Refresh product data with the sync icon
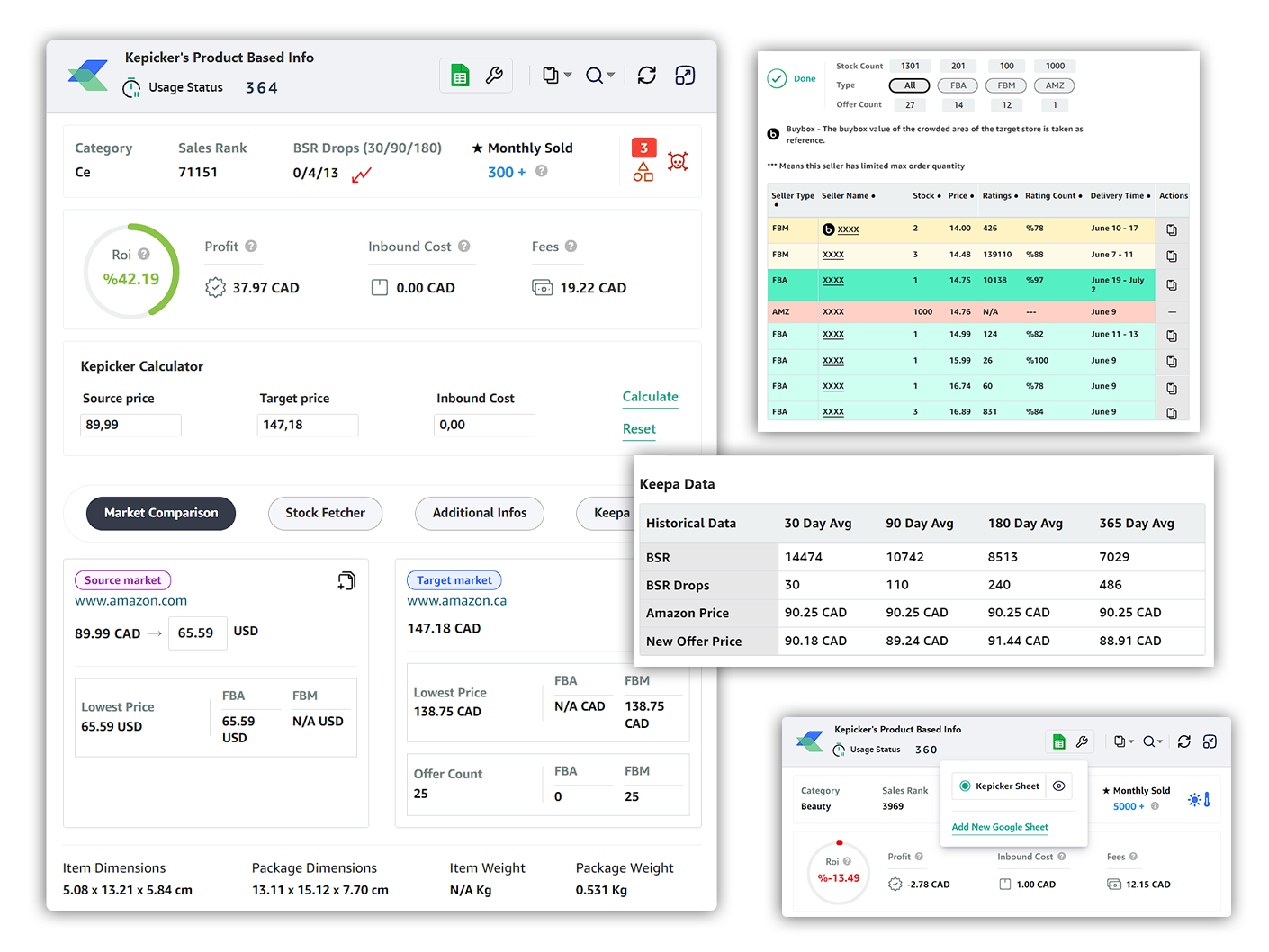 (x=646, y=75)
